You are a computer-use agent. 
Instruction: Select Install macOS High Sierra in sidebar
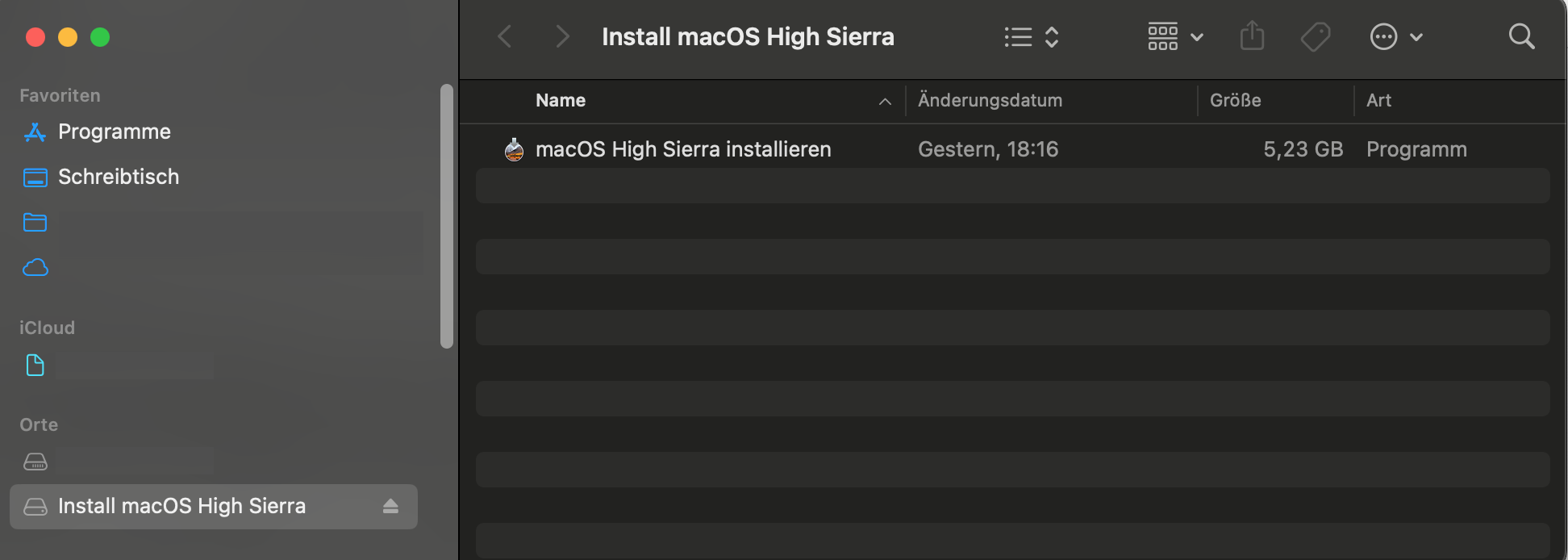click(181, 507)
